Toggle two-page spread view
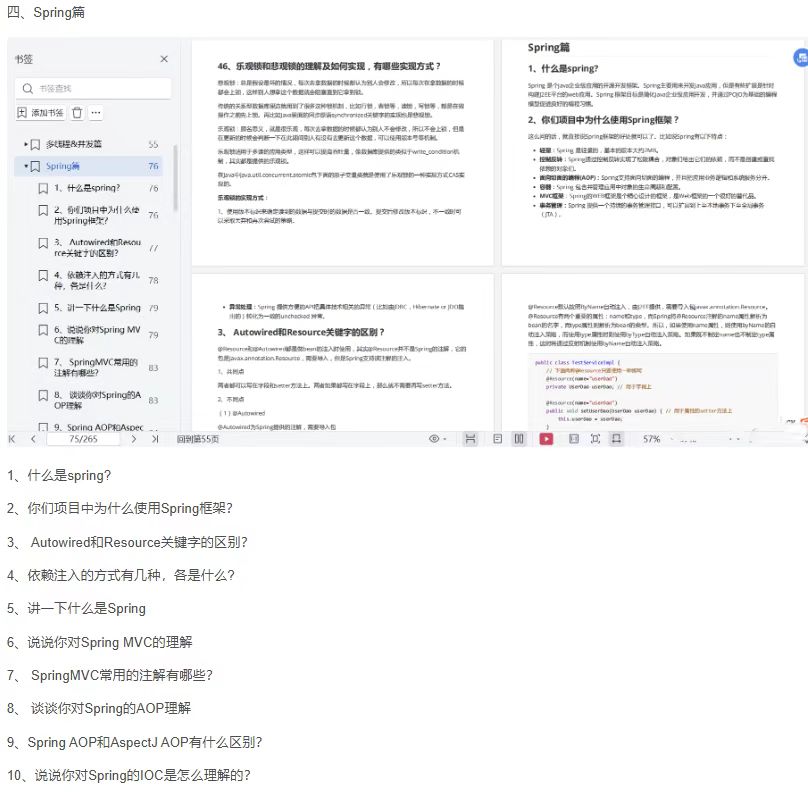 (517, 437)
